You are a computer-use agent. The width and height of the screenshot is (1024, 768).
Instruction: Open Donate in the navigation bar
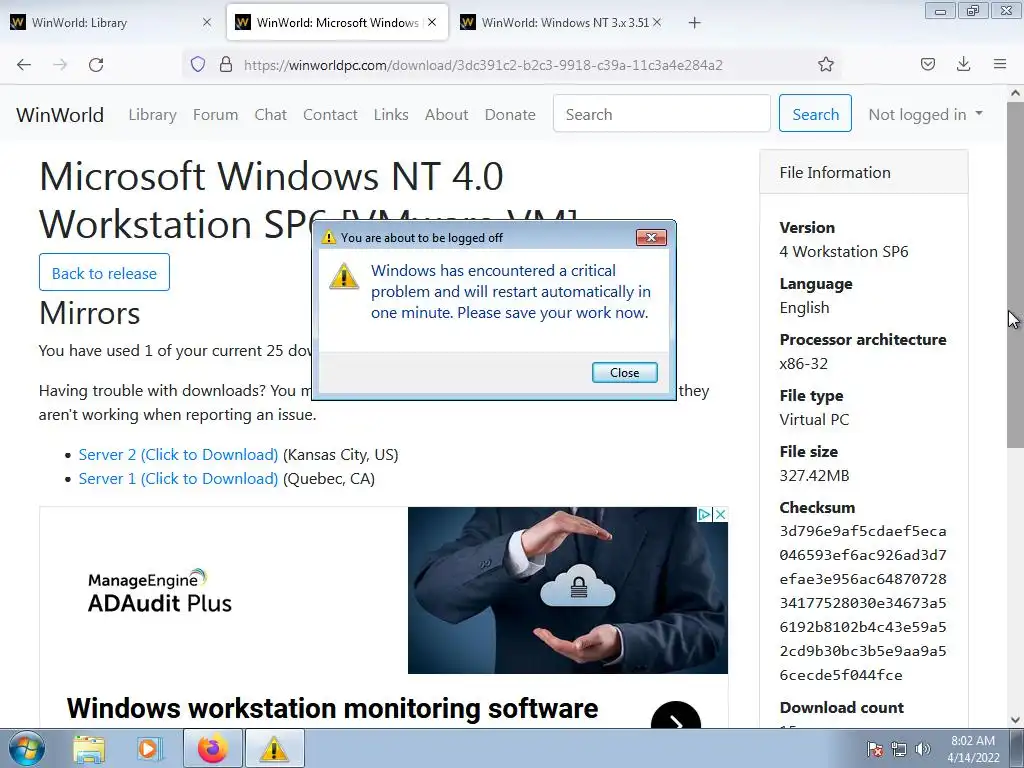[510, 114]
